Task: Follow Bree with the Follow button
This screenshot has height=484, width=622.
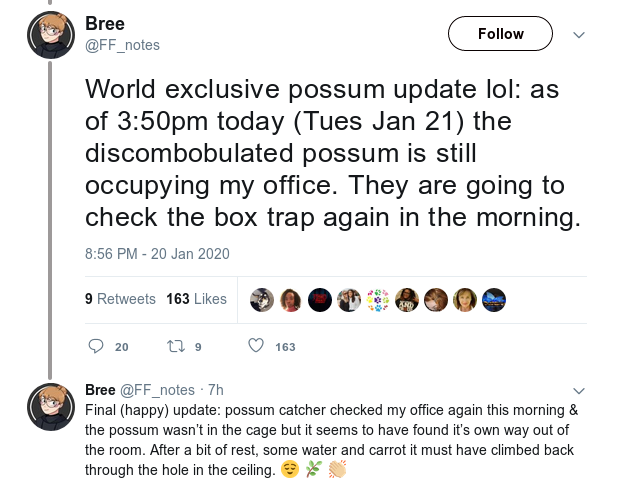Action: [500, 34]
